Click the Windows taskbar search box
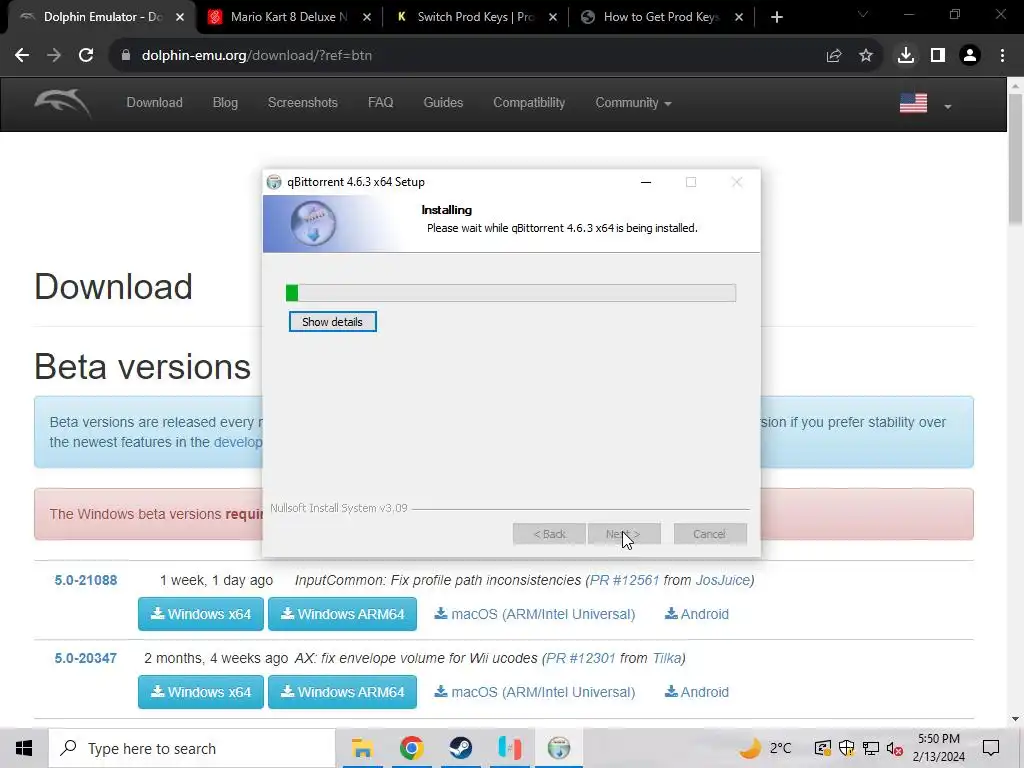This screenshot has width=1024, height=768. [192, 748]
